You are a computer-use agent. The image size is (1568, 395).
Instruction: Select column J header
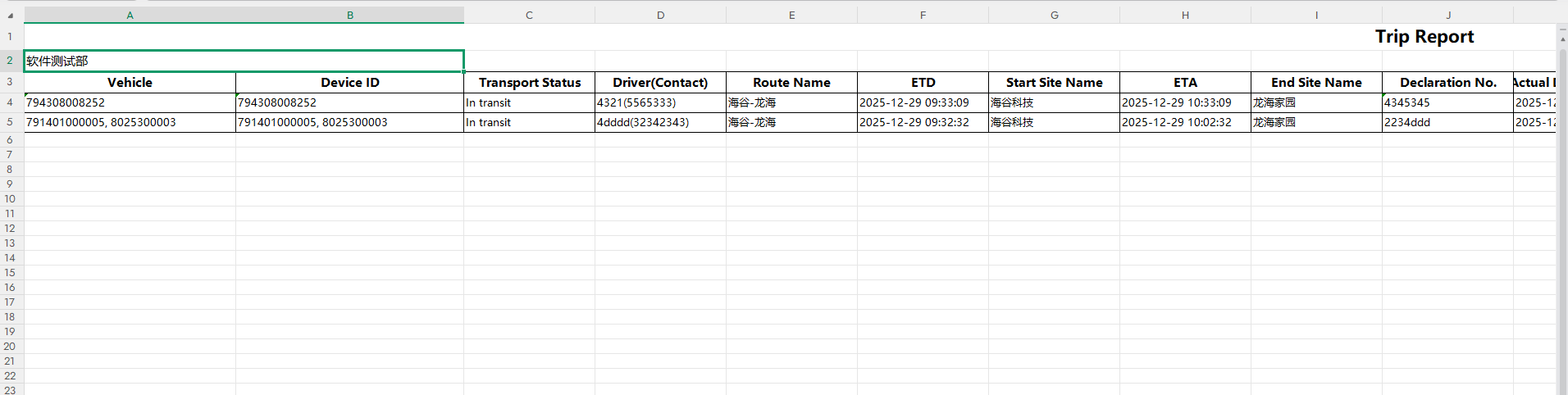pos(1447,16)
